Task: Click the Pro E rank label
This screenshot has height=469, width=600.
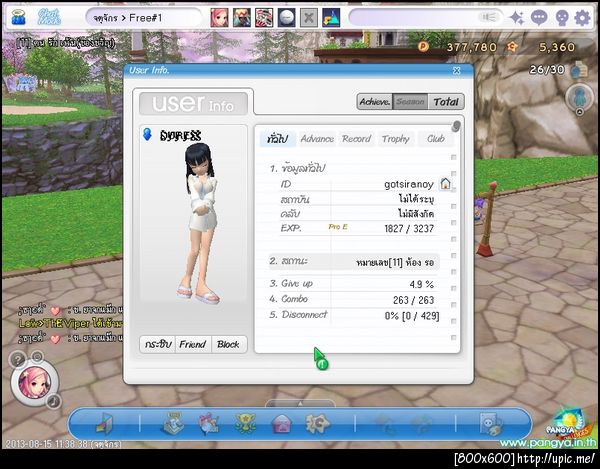Action: pos(338,227)
